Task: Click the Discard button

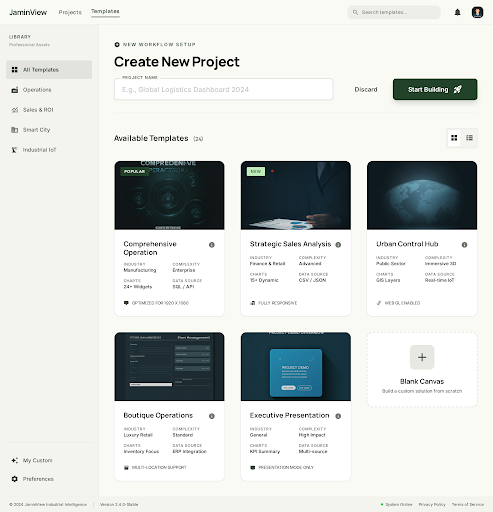Action: 366,89
